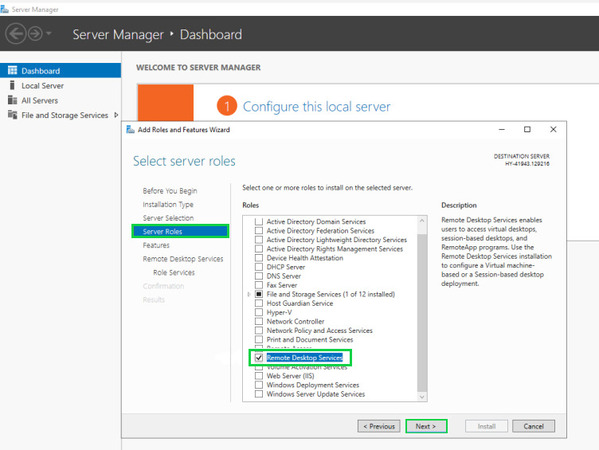599x450 pixels.
Task: Check Active Directory Domain Services role
Action: 259,222
